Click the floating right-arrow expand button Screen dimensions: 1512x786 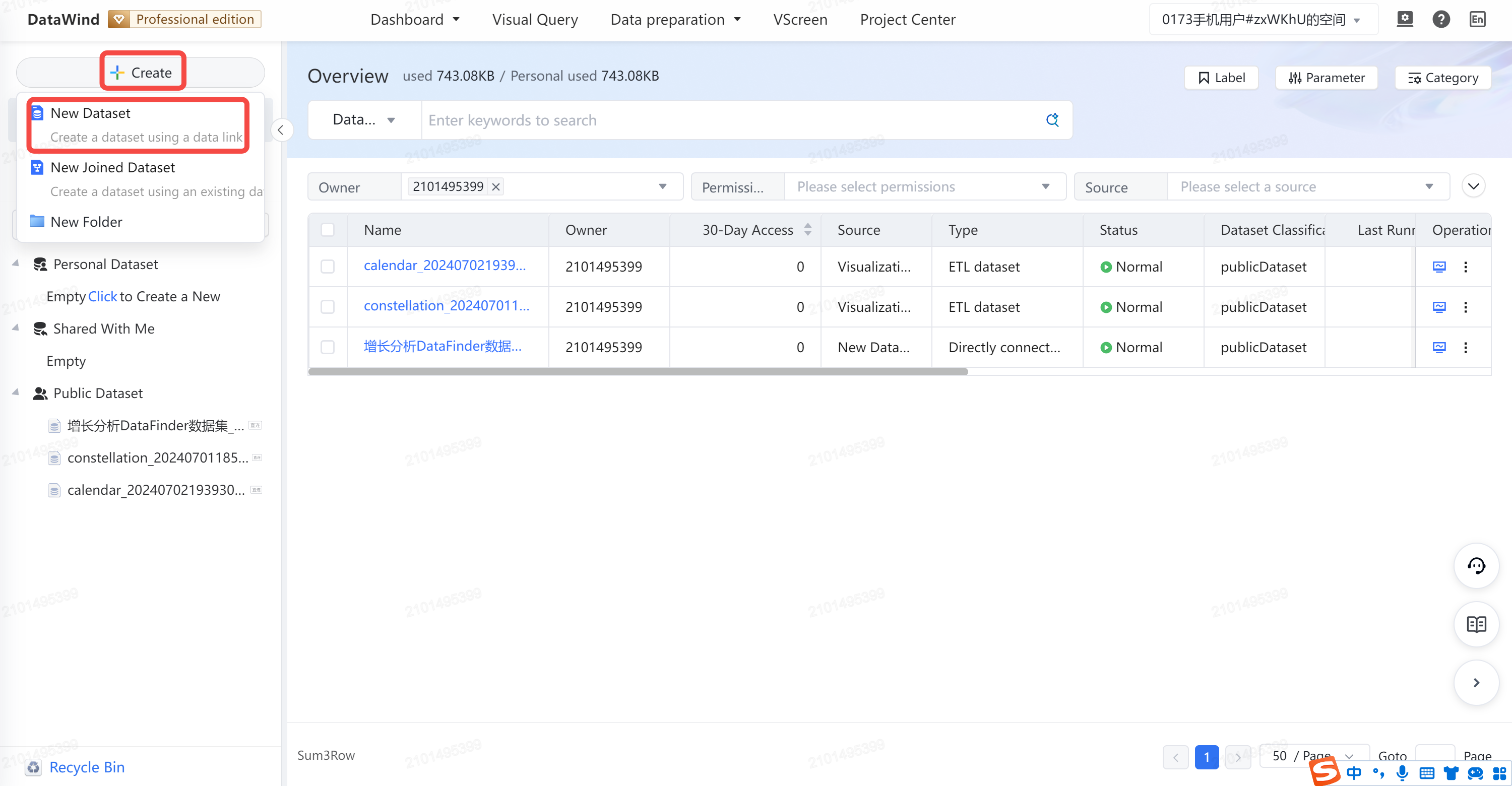1476,683
